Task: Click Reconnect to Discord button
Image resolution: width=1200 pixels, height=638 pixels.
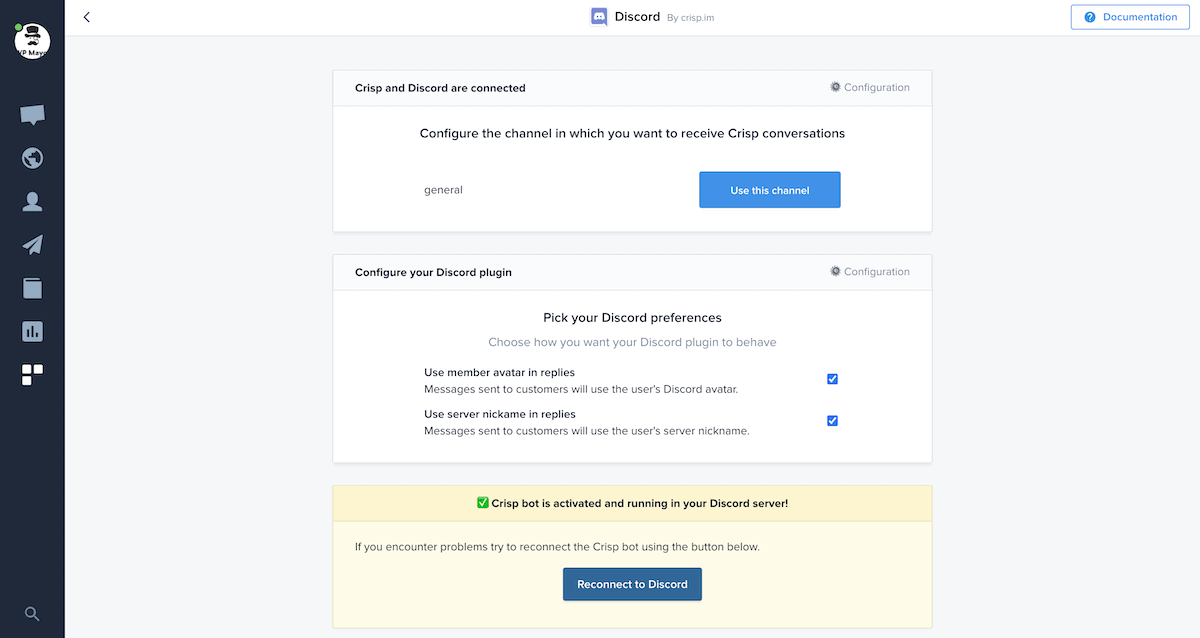Action: (632, 584)
